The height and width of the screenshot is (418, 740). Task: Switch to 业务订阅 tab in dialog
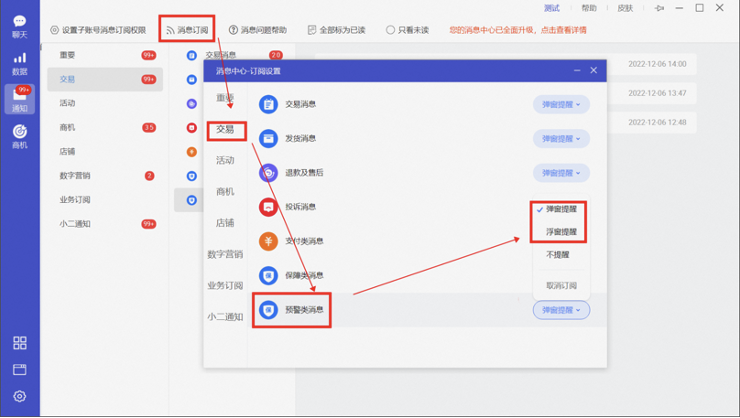tap(225, 285)
